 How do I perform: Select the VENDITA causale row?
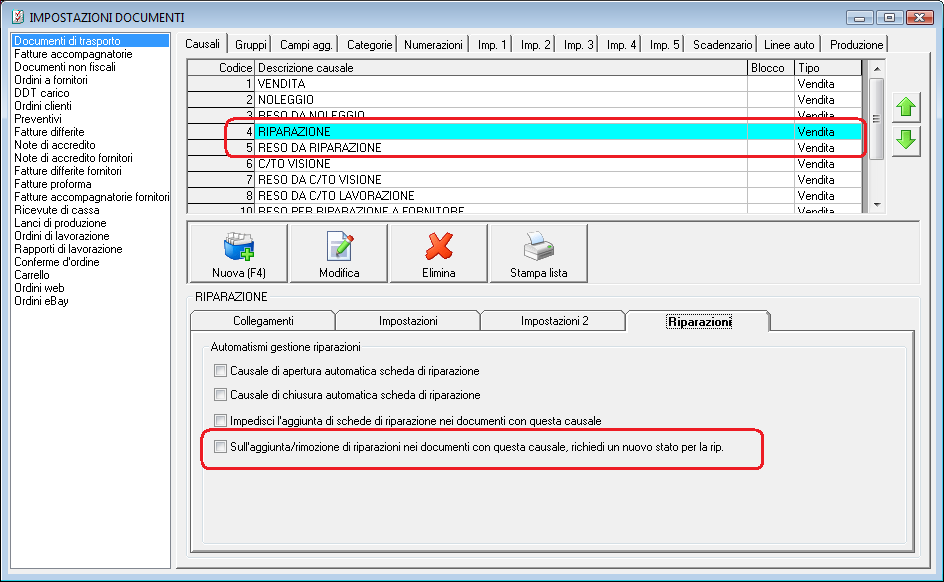pyautogui.click(x=525, y=84)
